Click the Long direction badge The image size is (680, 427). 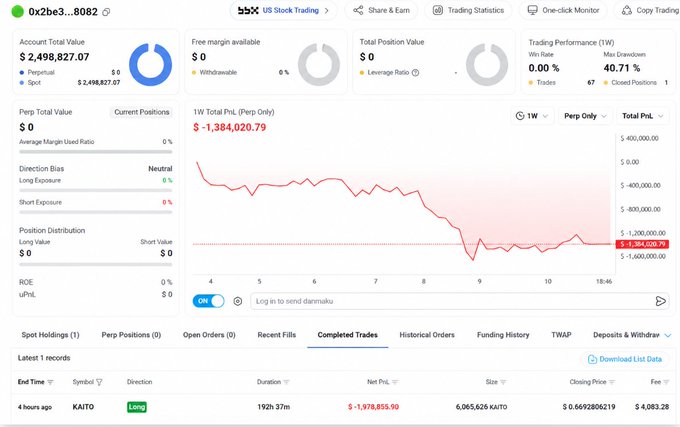[x=137, y=407]
